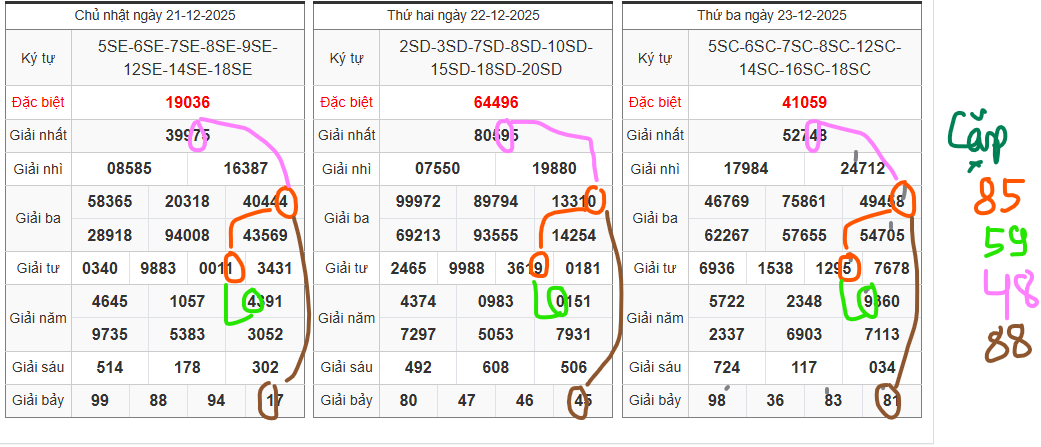Select the Thứ ba ngày 23-12-2025 header

[772, 15]
